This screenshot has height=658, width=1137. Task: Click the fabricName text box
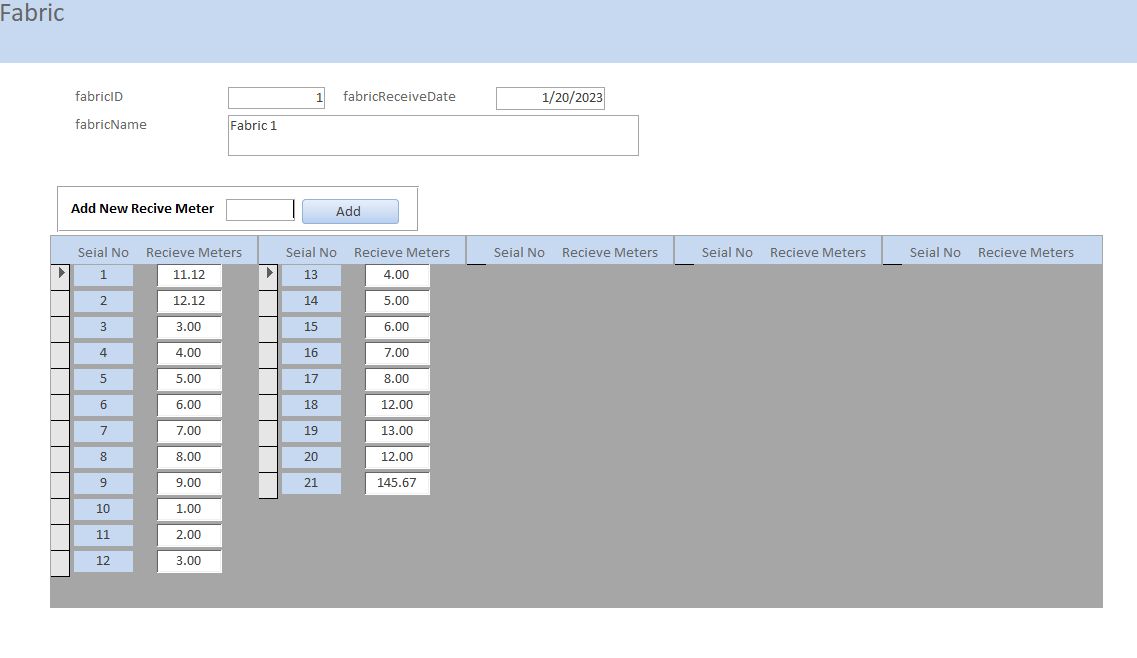pos(433,136)
